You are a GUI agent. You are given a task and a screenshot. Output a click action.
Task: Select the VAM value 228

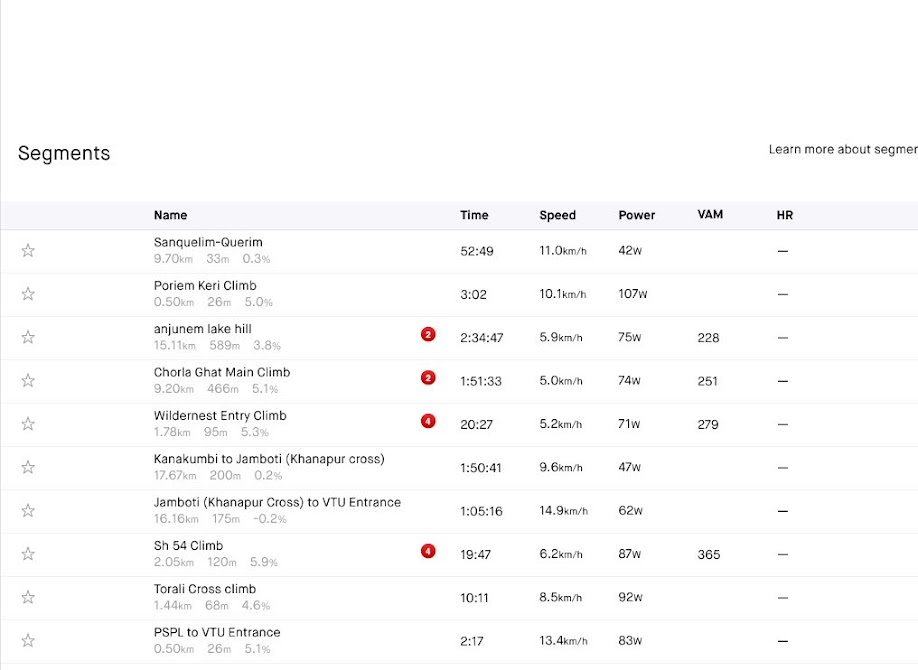708,338
